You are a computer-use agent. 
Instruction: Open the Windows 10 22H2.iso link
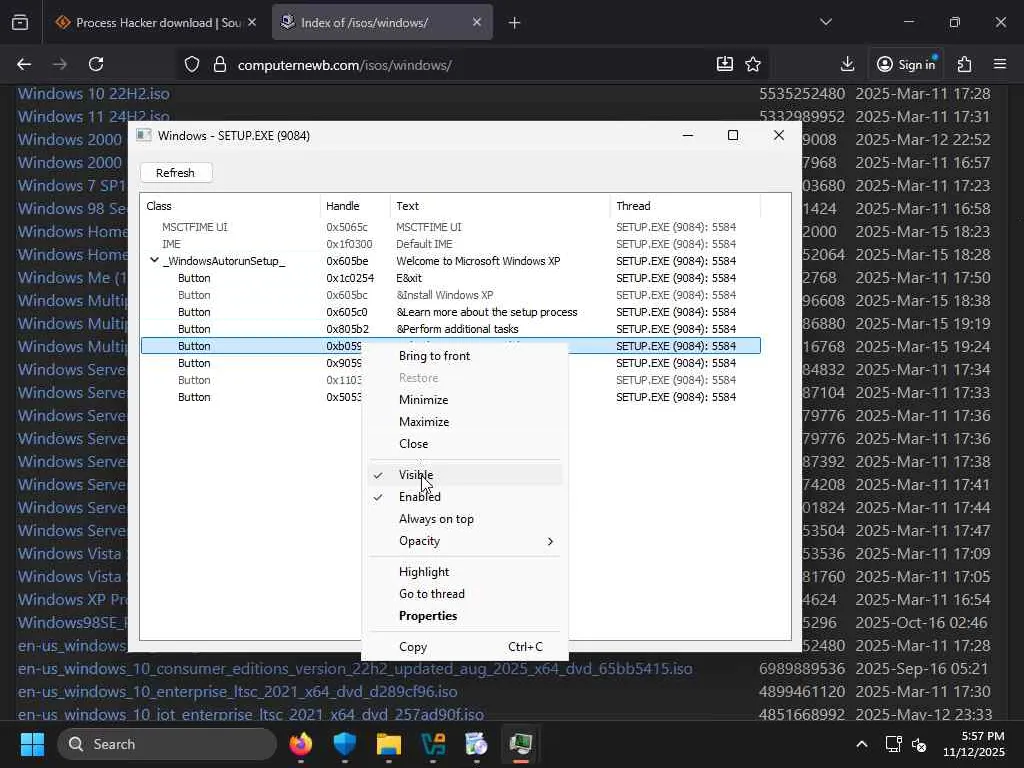click(x=93, y=93)
